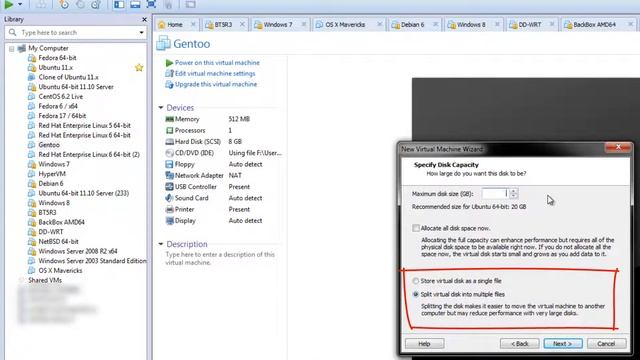Select Clone of Ubuntu 11.x in Library
640x360 pixels.
(x=68, y=77)
